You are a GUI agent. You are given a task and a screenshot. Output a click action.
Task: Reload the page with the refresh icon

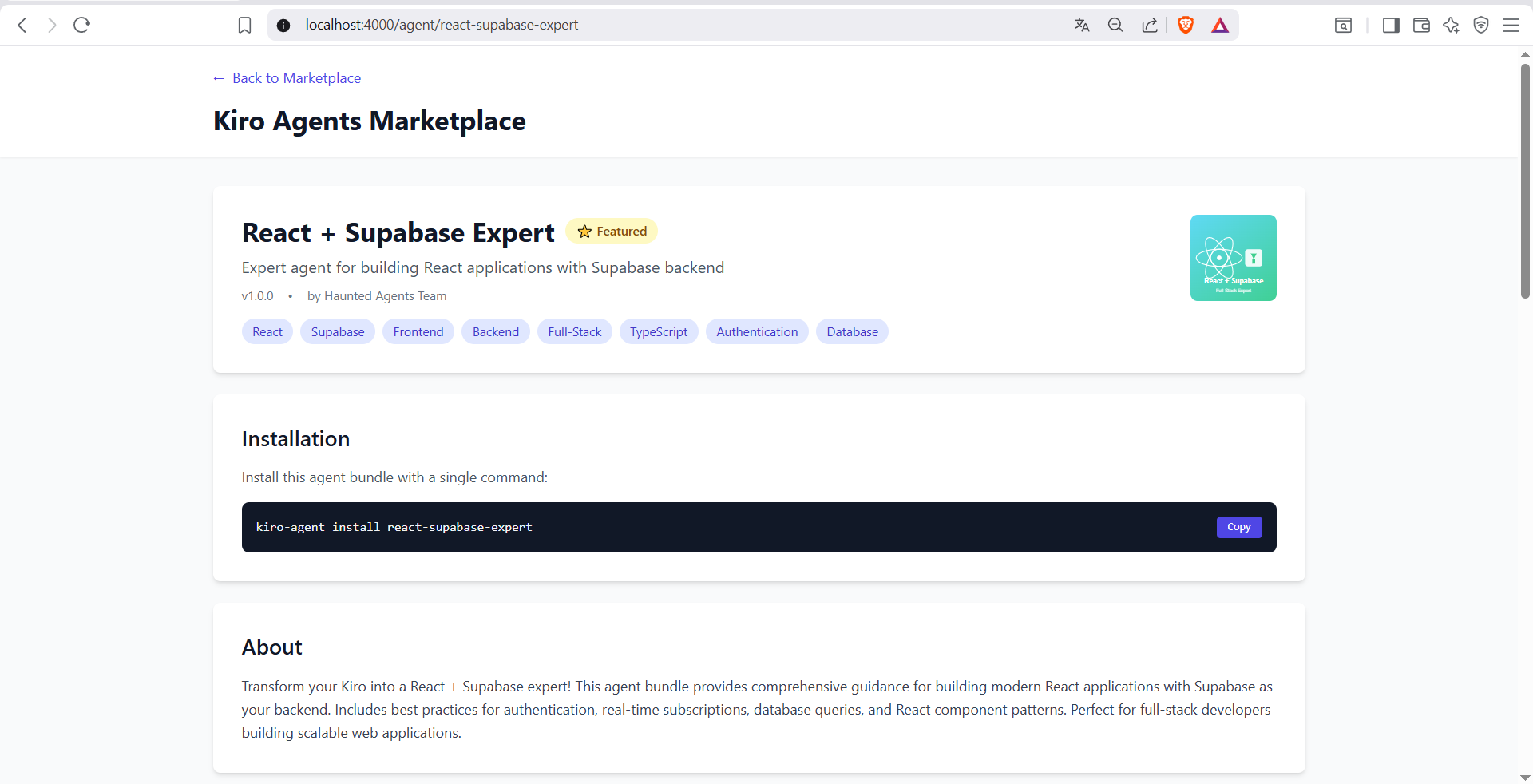(x=81, y=26)
